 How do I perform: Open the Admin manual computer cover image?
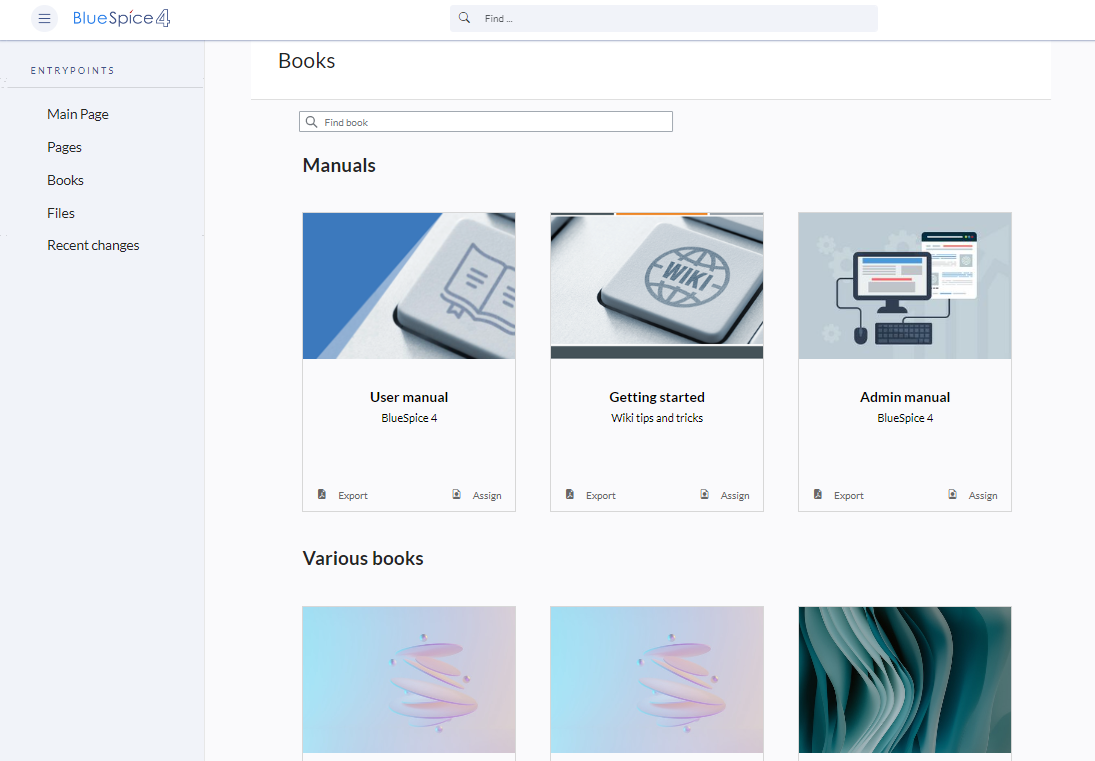(905, 286)
